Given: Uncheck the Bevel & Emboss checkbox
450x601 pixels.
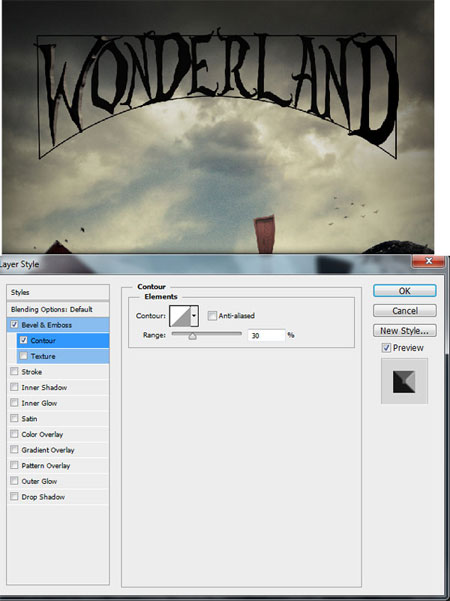Looking at the screenshot, I should 14,325.
